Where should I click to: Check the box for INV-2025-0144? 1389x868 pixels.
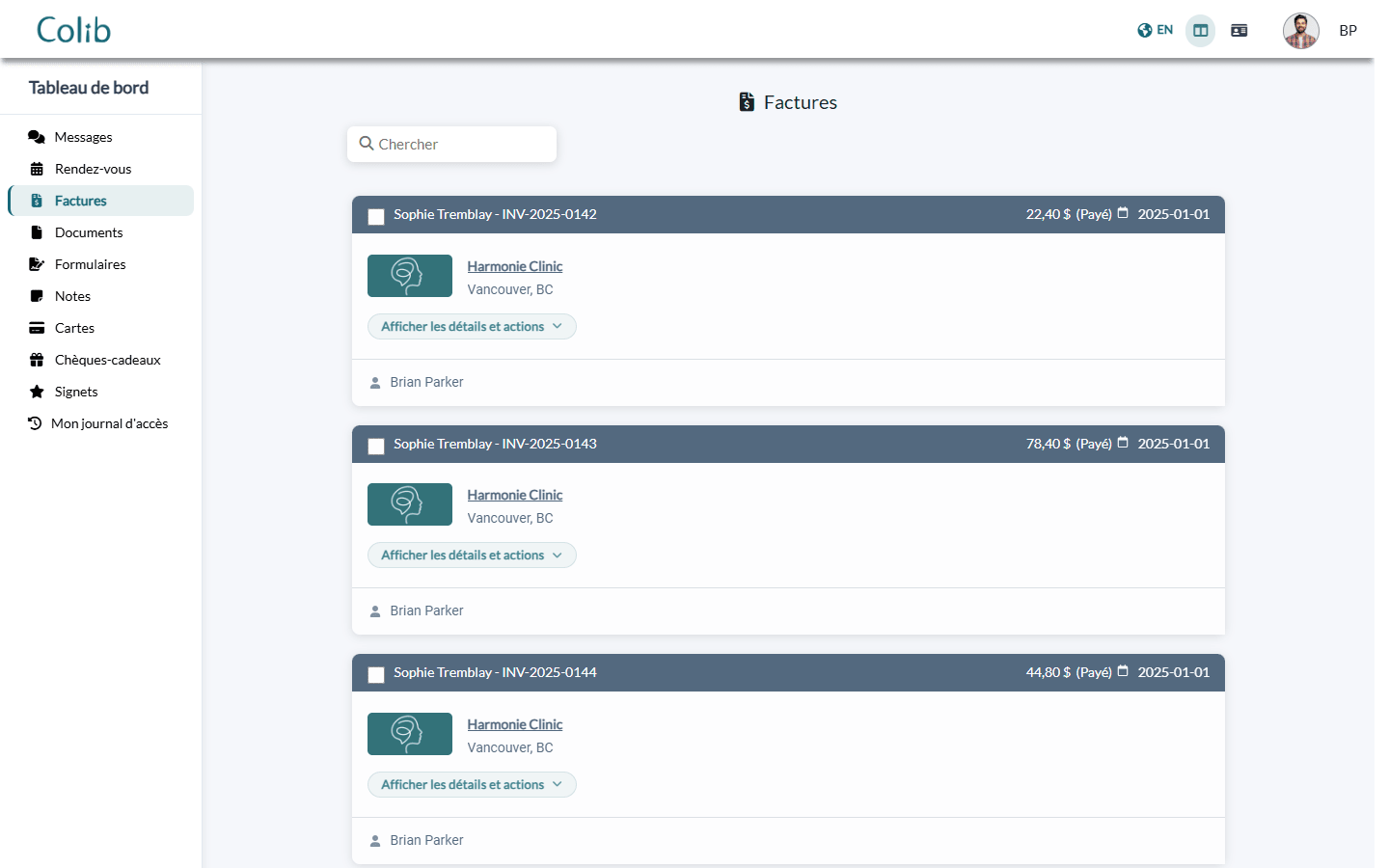376,675
